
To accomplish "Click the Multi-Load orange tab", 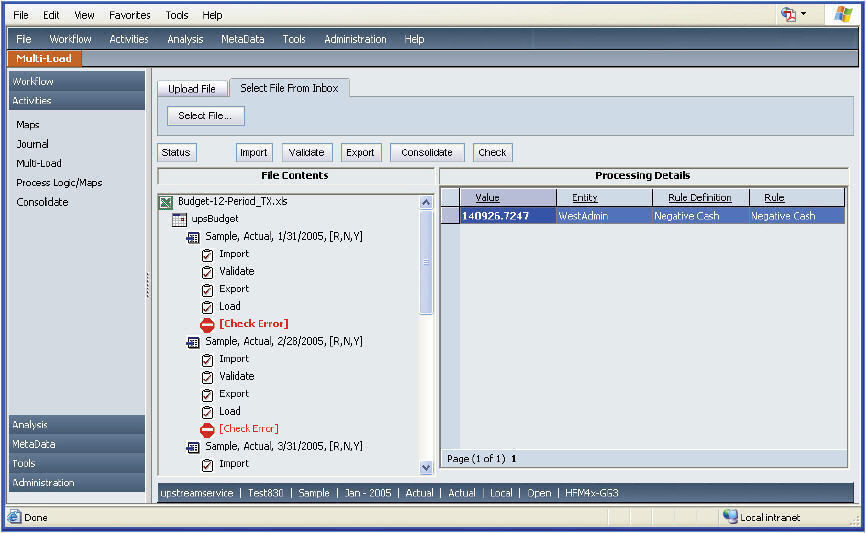I will (44, 58).
